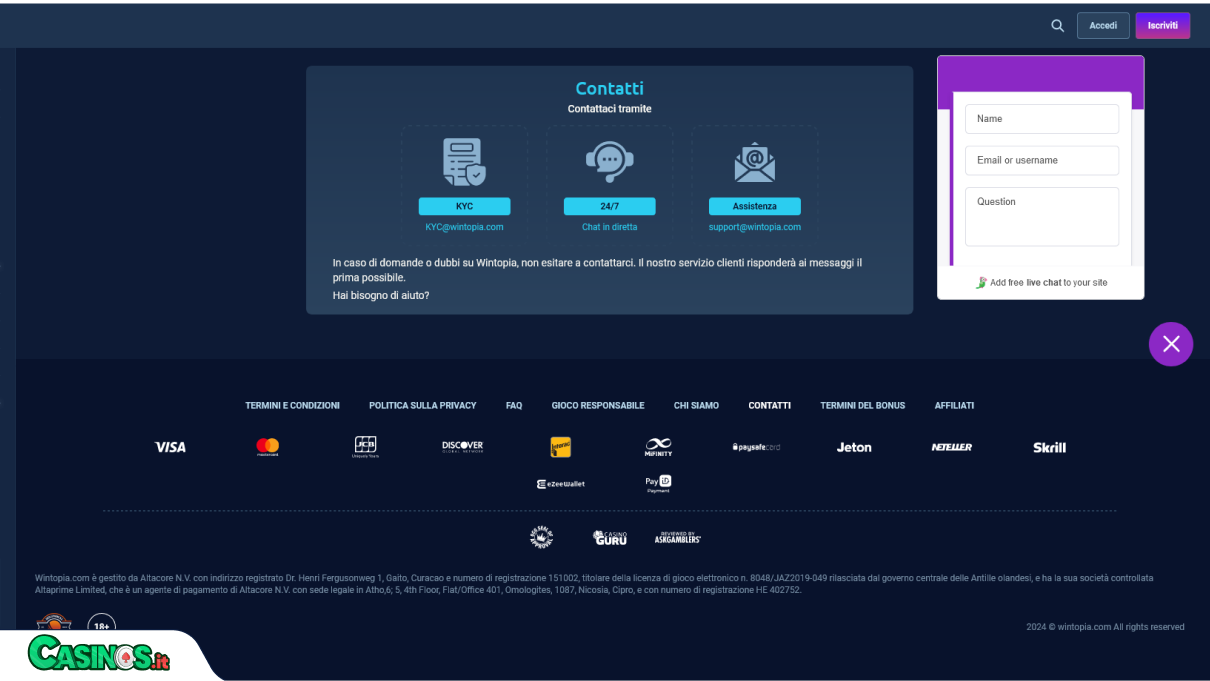
Task: Click the crown seal approval badge
Action: [541, 538]
